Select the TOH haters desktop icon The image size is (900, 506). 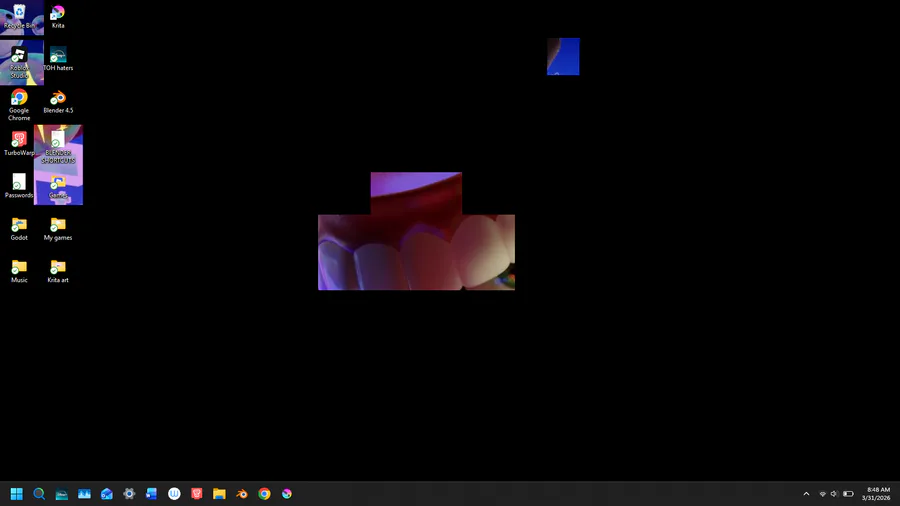click(58, 59)
